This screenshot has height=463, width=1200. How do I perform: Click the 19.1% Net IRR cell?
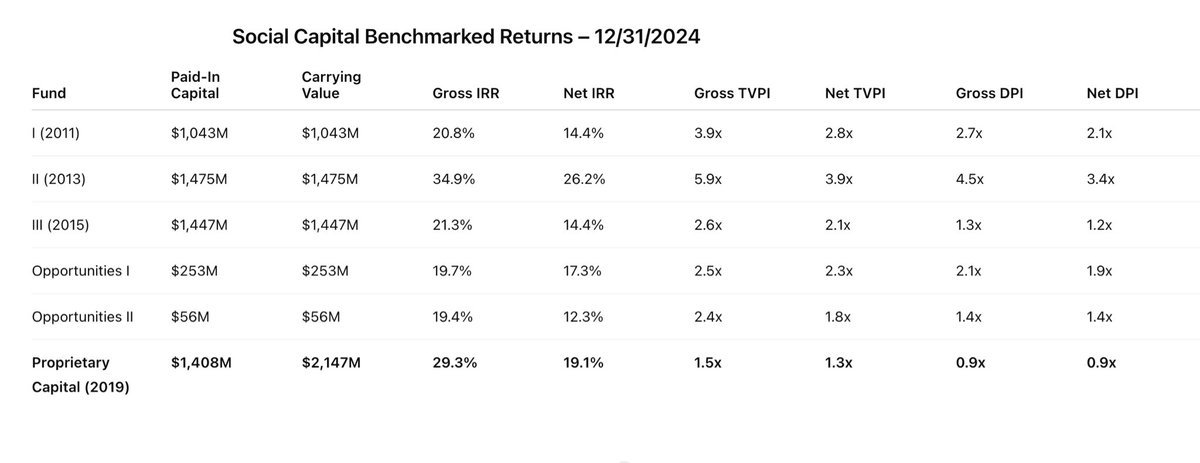583,363
